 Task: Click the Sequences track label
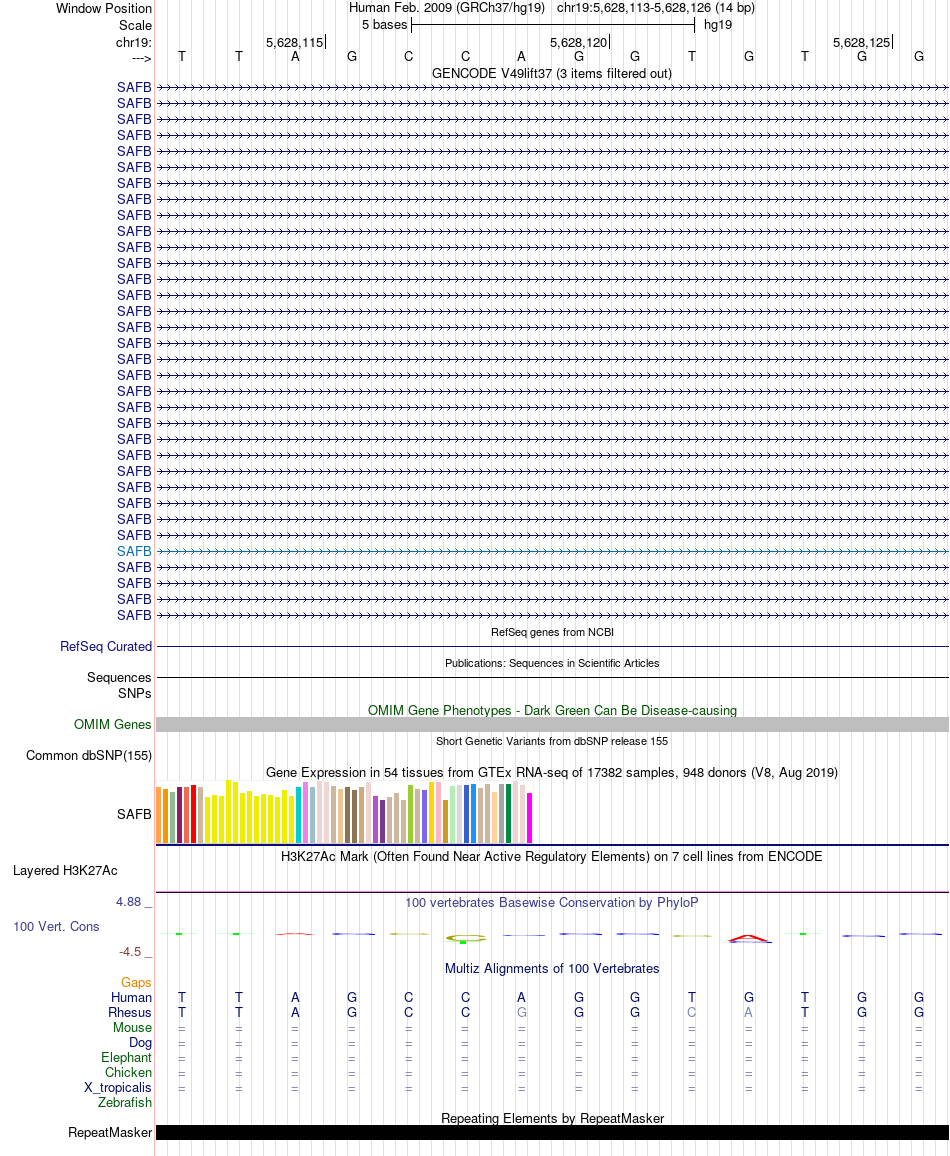tap(119, 678)
